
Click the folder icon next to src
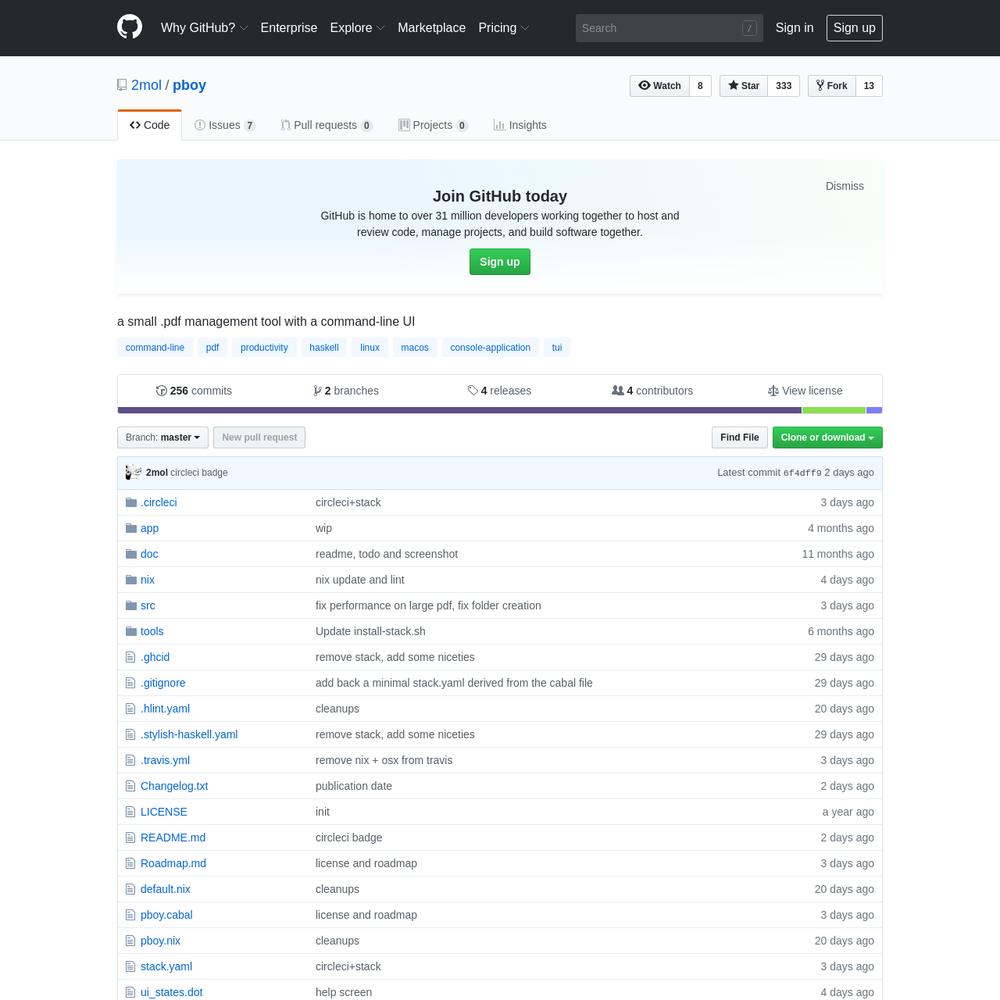point(131,605)
